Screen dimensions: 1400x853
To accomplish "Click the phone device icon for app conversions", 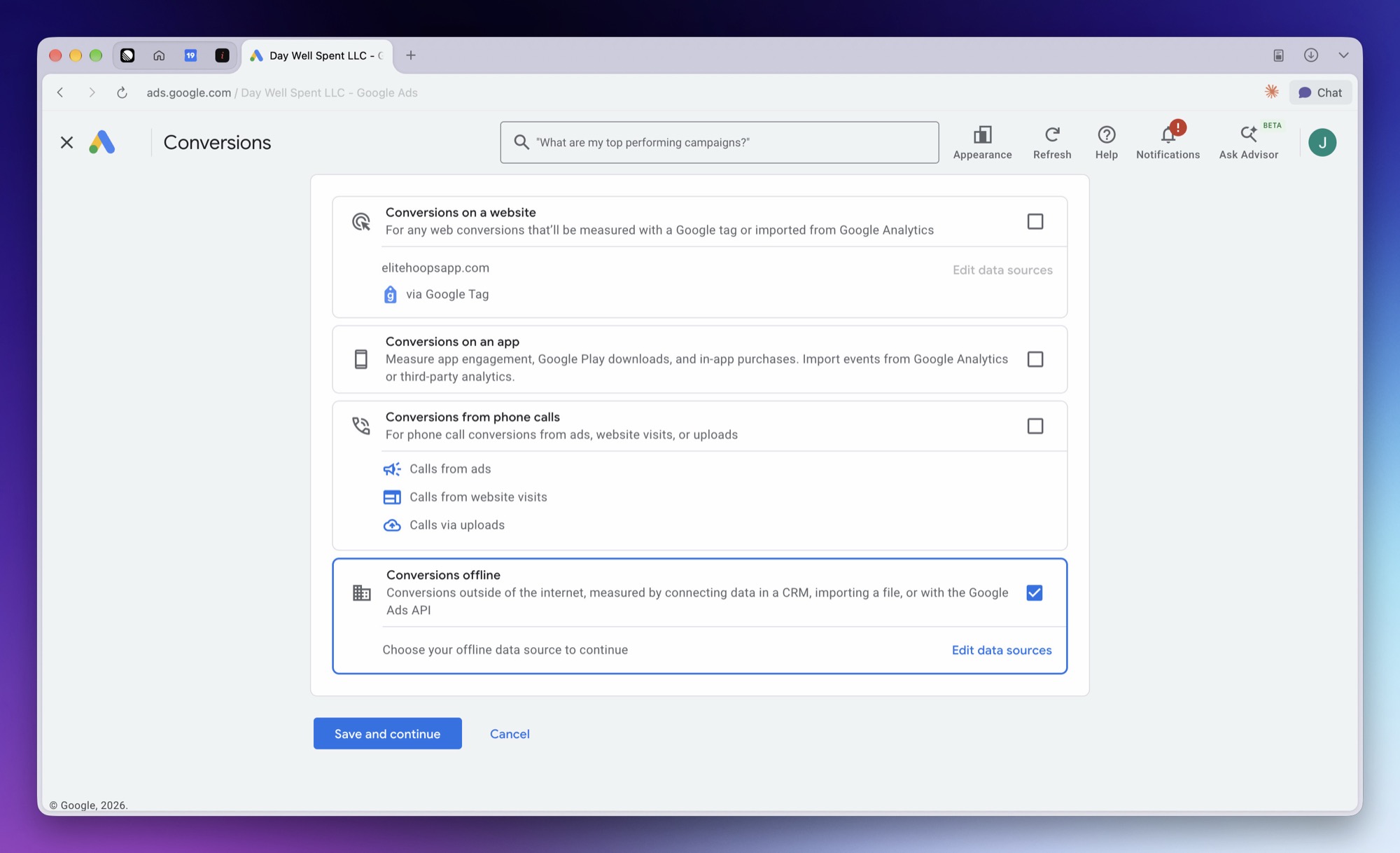I will click(x=360, y=359).
